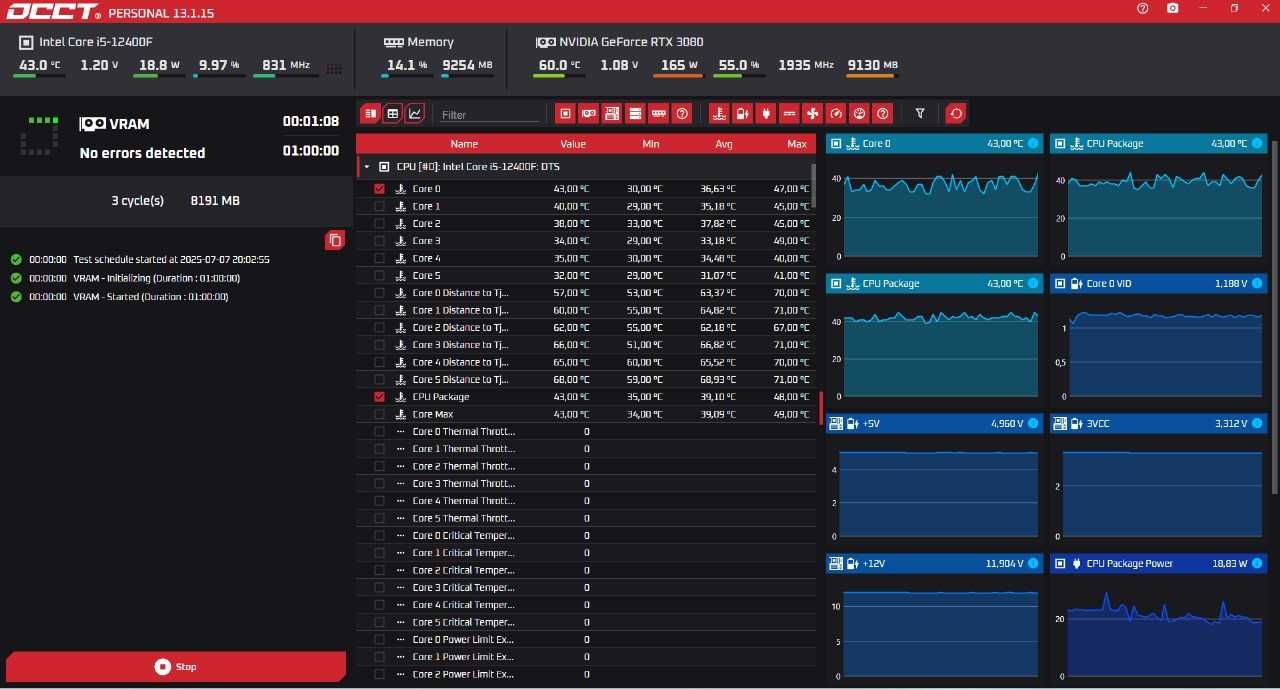Click the +12V graph header title
The height and width of the screenshot is (690, 1280).
[x=873, y=564]
